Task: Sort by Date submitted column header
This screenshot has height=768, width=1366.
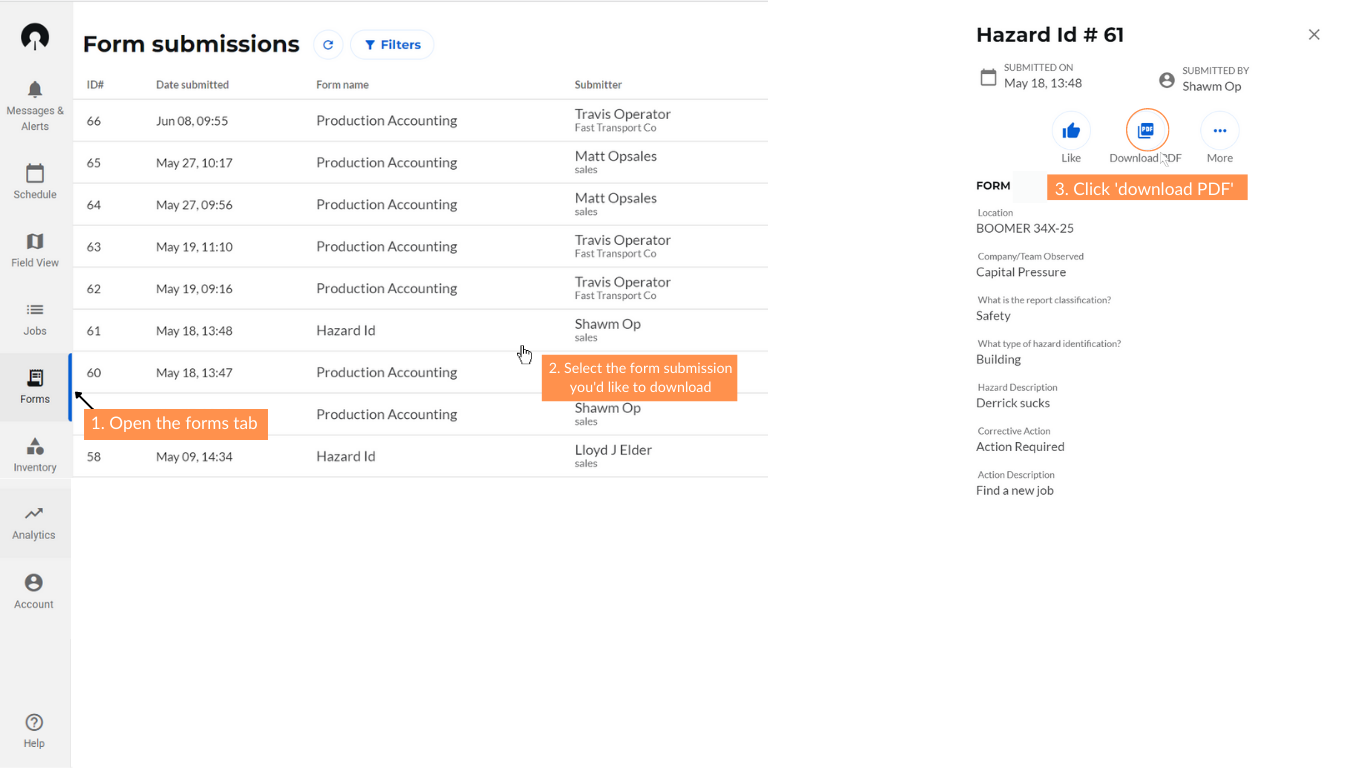Action: pos(192,85)
